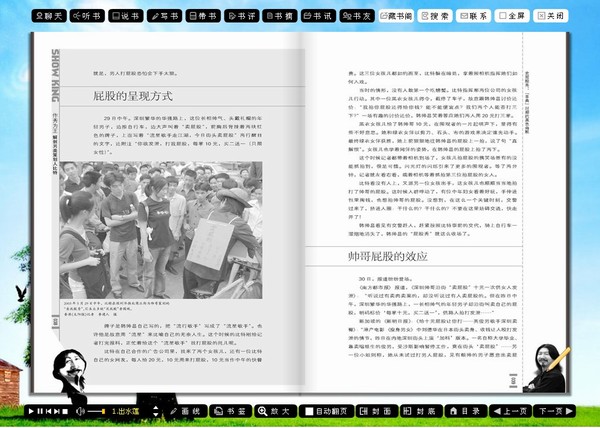Click the long-haired man with pencil icon

[x=547, y=368]
